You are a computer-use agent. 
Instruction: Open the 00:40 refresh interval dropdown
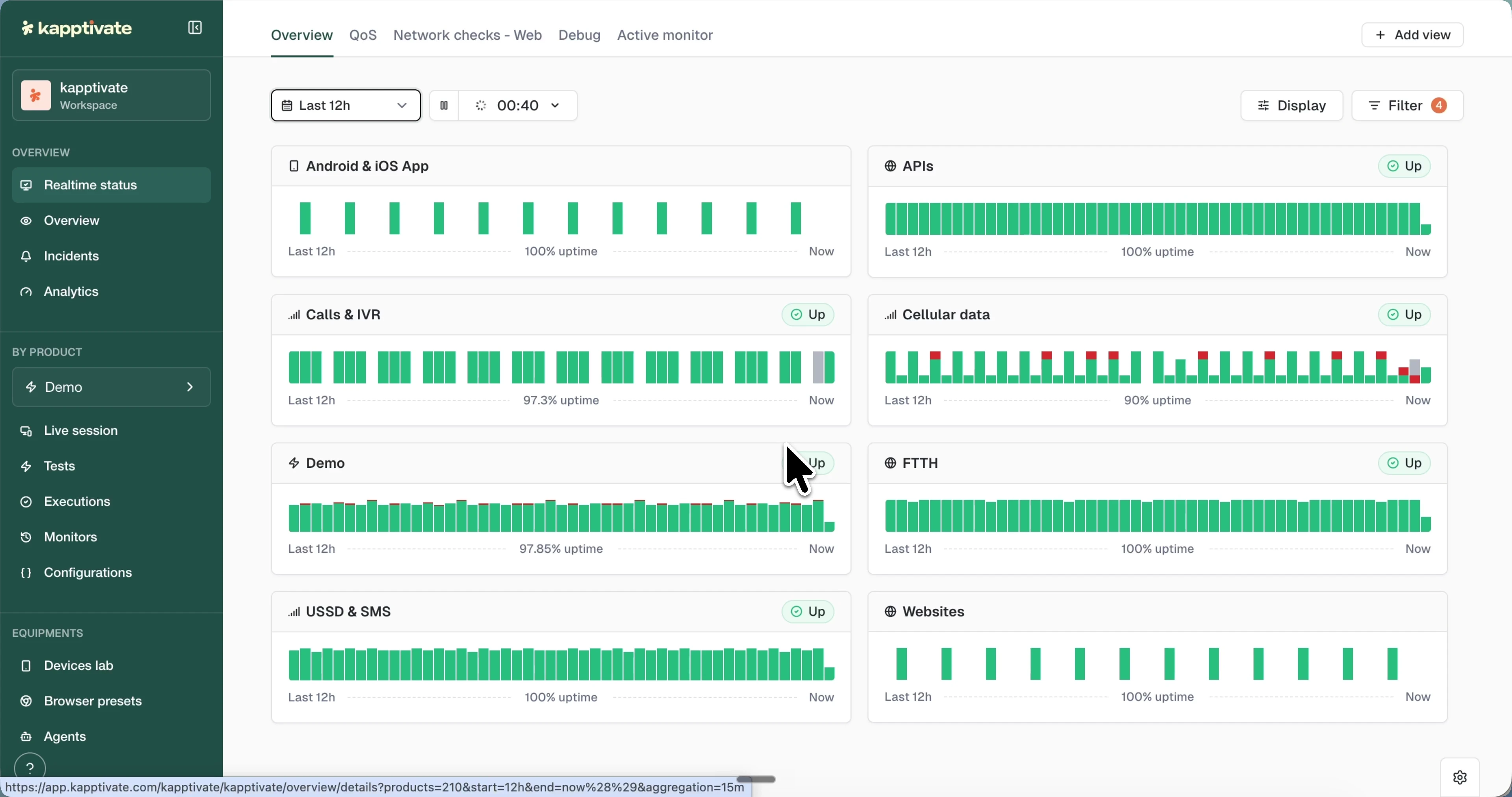(x=518, y=106)
